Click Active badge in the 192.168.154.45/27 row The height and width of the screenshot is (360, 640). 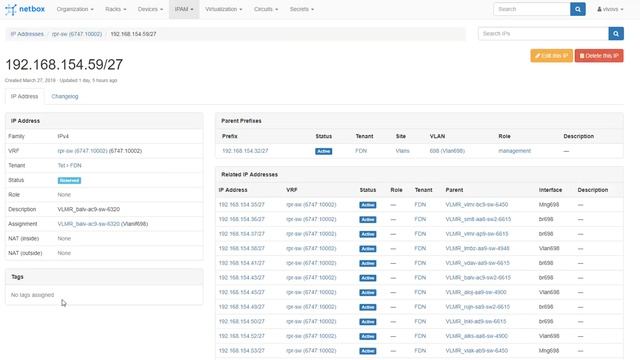tap(368, 293)
